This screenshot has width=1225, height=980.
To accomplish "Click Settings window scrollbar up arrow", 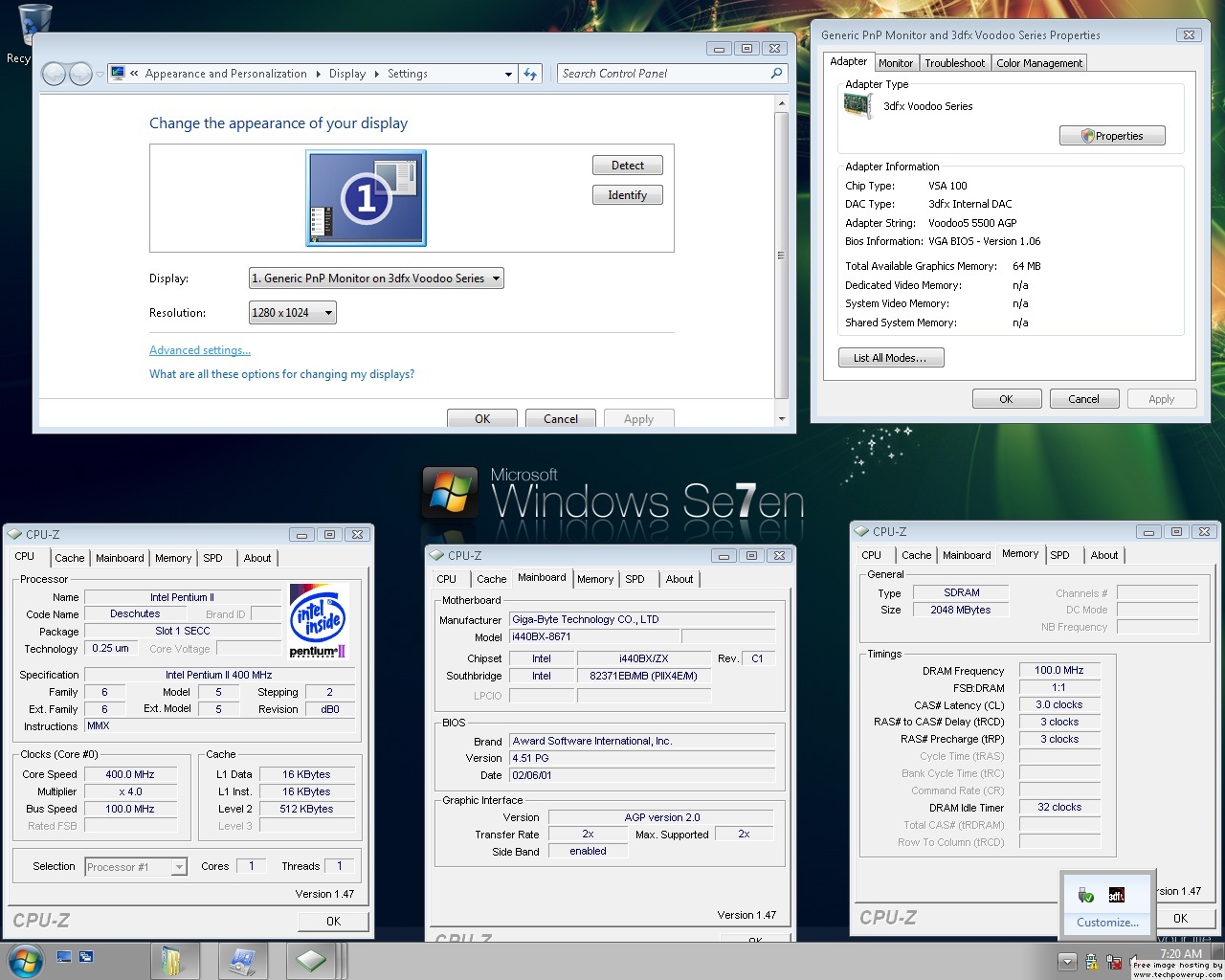I will tap(781, 103).
